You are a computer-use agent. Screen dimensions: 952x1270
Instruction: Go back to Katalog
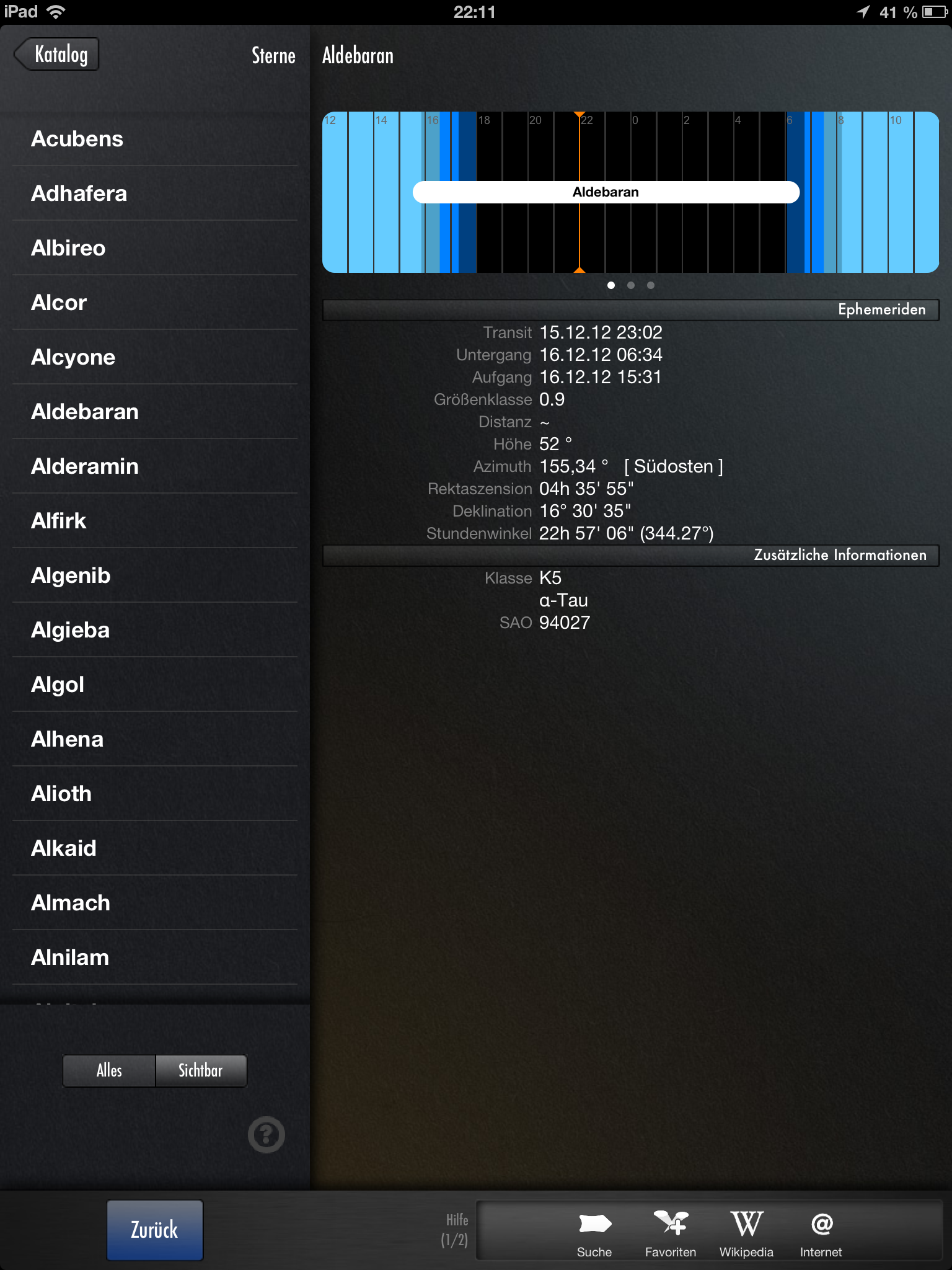coord(57,55)
